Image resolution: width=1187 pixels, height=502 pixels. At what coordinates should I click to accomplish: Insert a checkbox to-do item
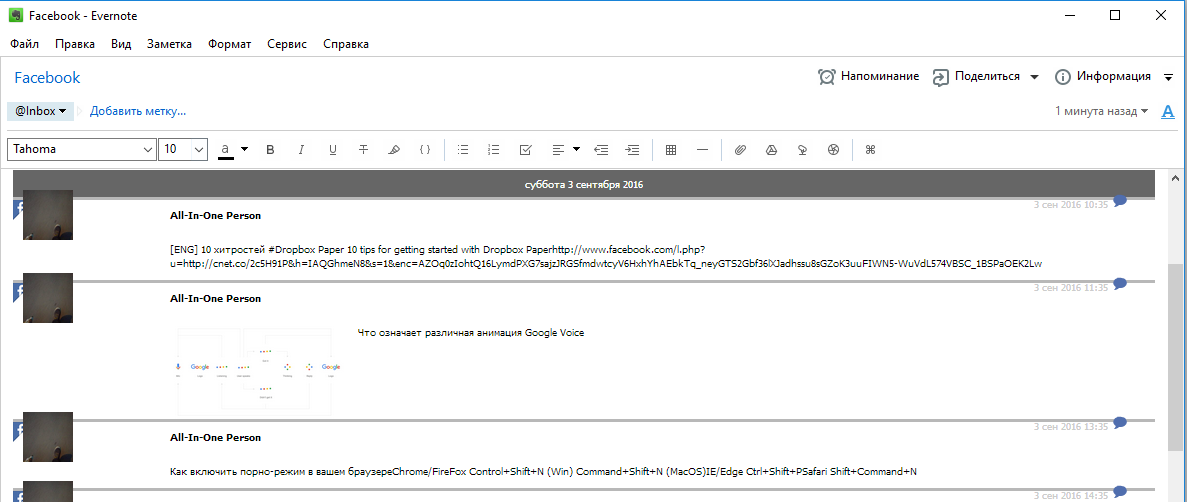pyautogui.click(x=525, y=150)
